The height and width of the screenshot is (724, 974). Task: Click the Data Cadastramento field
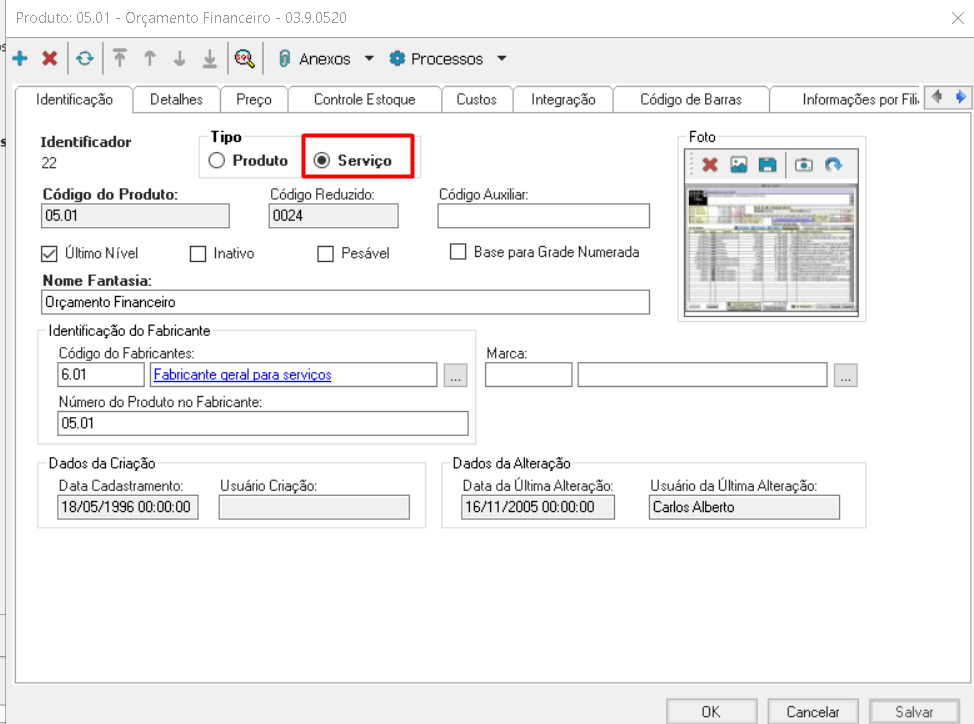(x=128, y=507)
